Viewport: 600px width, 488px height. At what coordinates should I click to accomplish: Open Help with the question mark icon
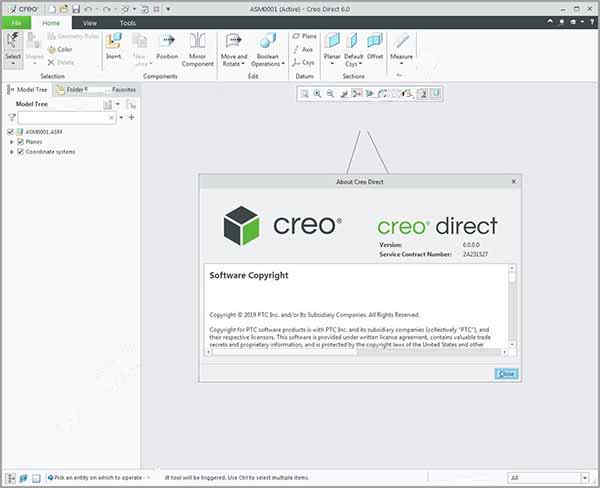point(592,22)
